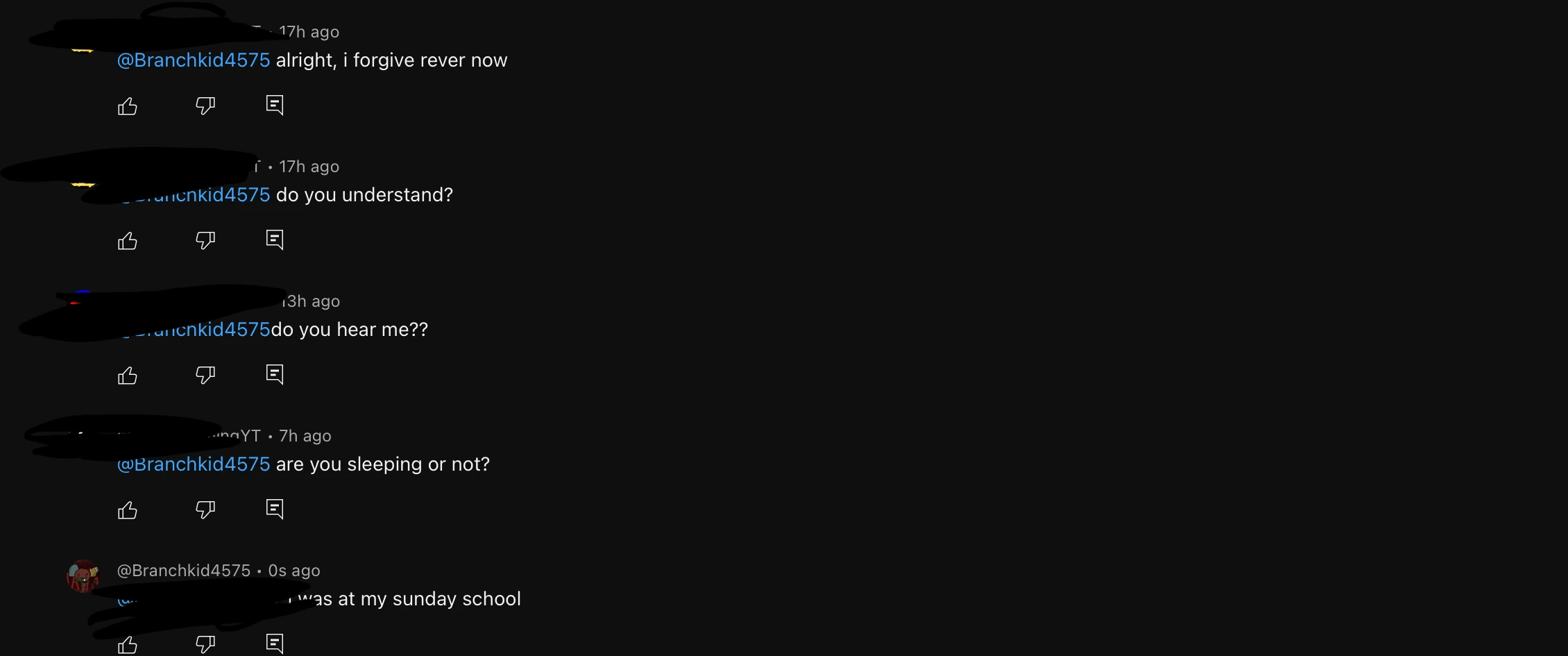Dislike the 'i forgive rever now' comment

pos(205,106)
